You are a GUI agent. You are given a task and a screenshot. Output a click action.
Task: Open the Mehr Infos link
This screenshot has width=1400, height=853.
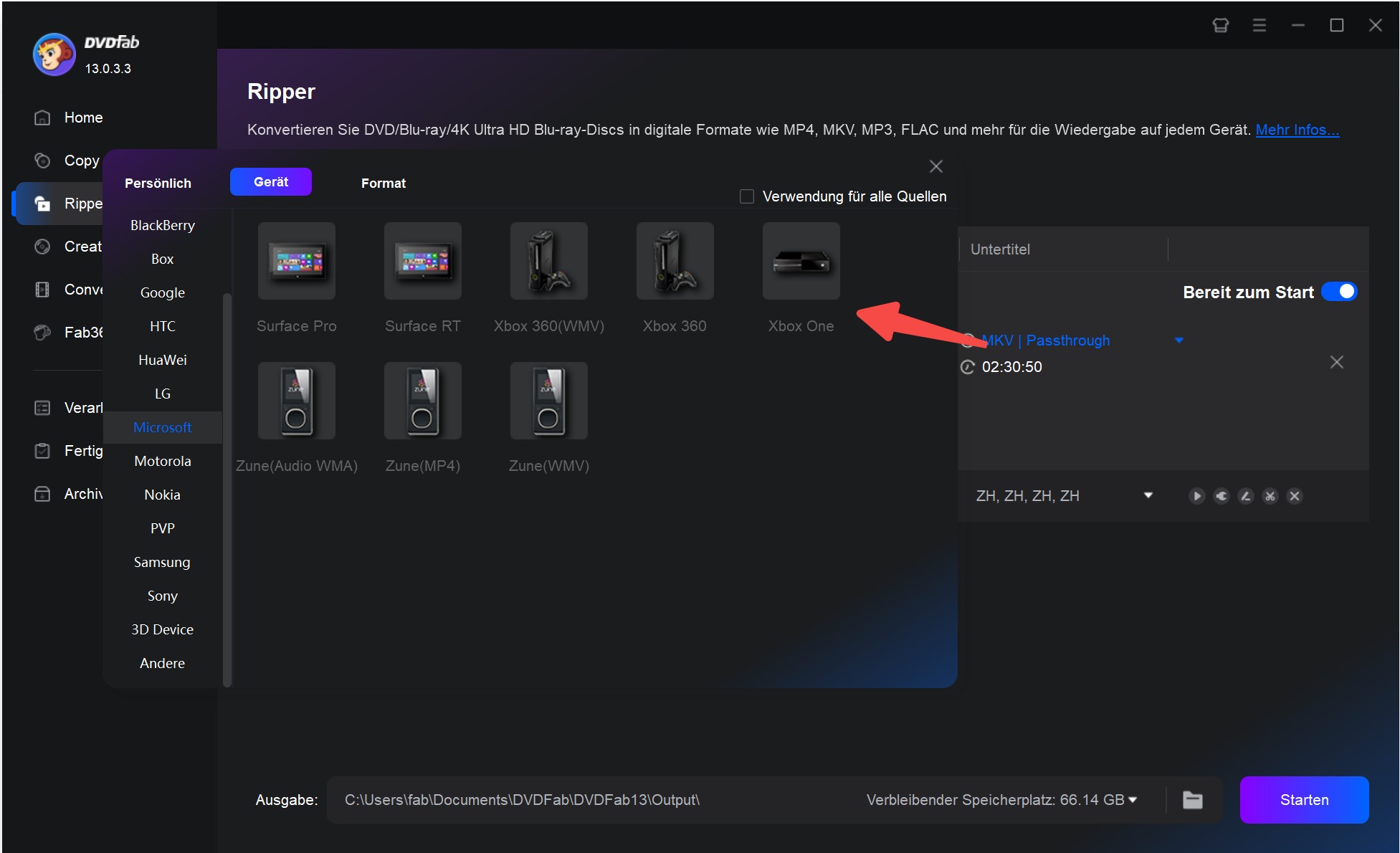point(1297,130)
